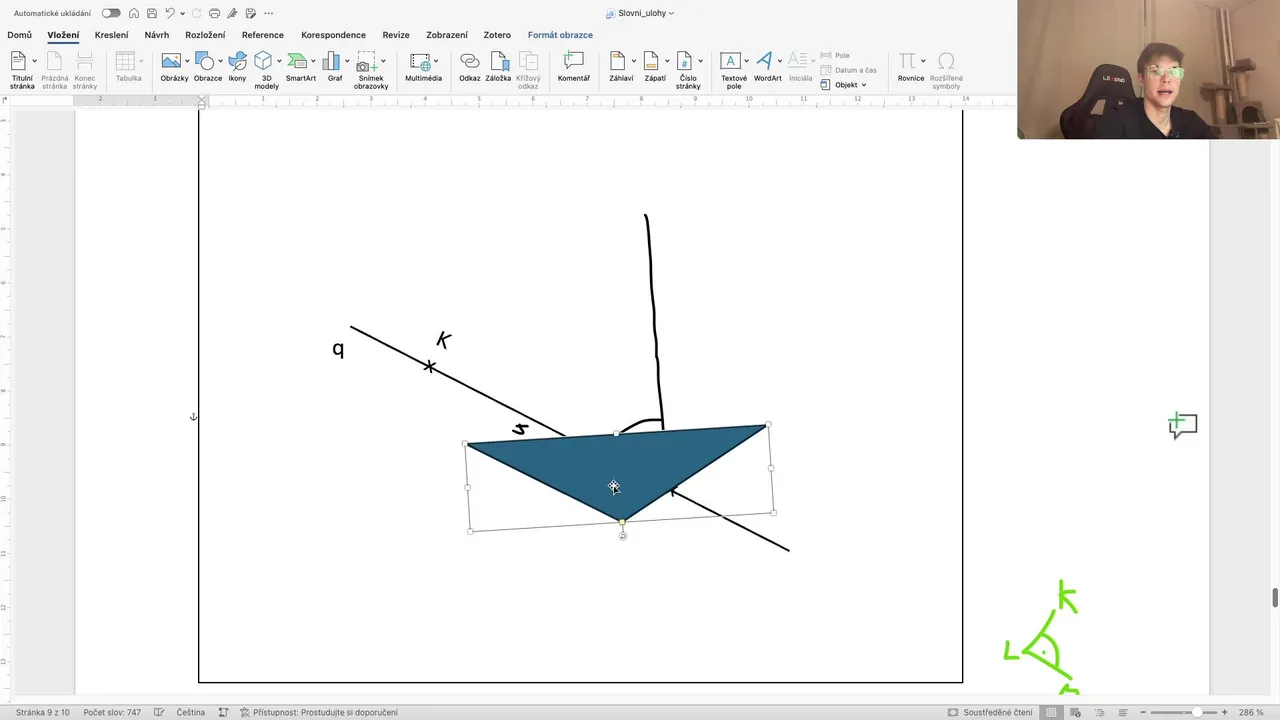Expand the Obrazce shapes dropdown arrow
This screenshot has height=720, width=1280.
[x=220, y=61]
